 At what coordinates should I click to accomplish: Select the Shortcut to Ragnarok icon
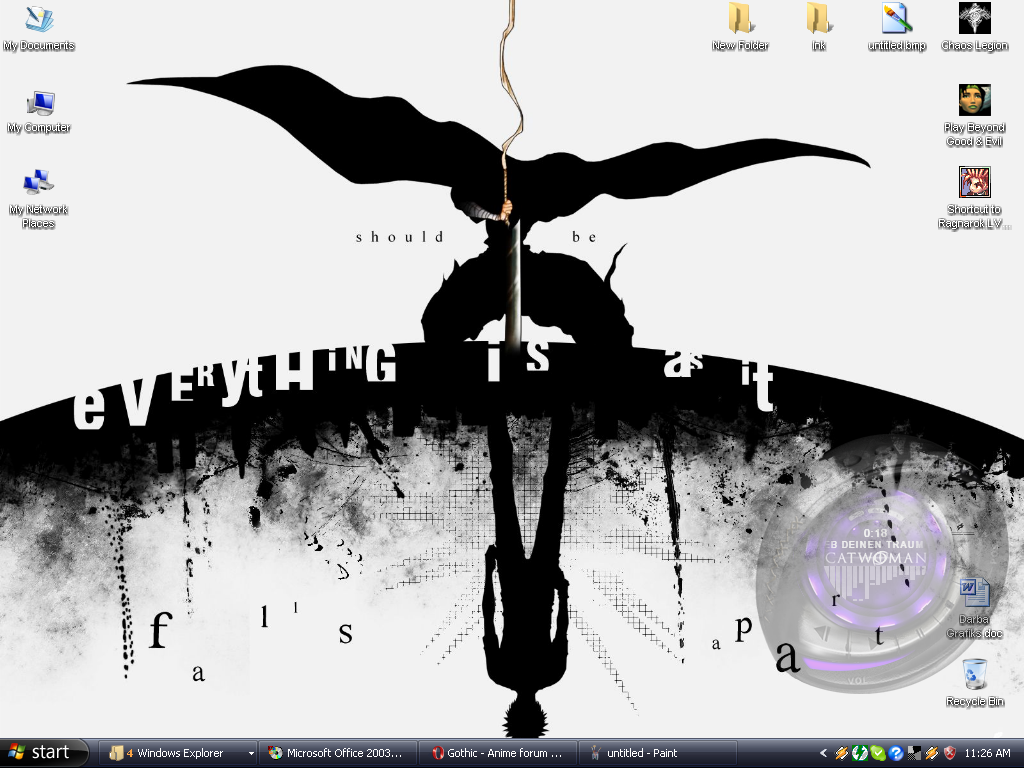pyautogui.click(x=974, y=198)
